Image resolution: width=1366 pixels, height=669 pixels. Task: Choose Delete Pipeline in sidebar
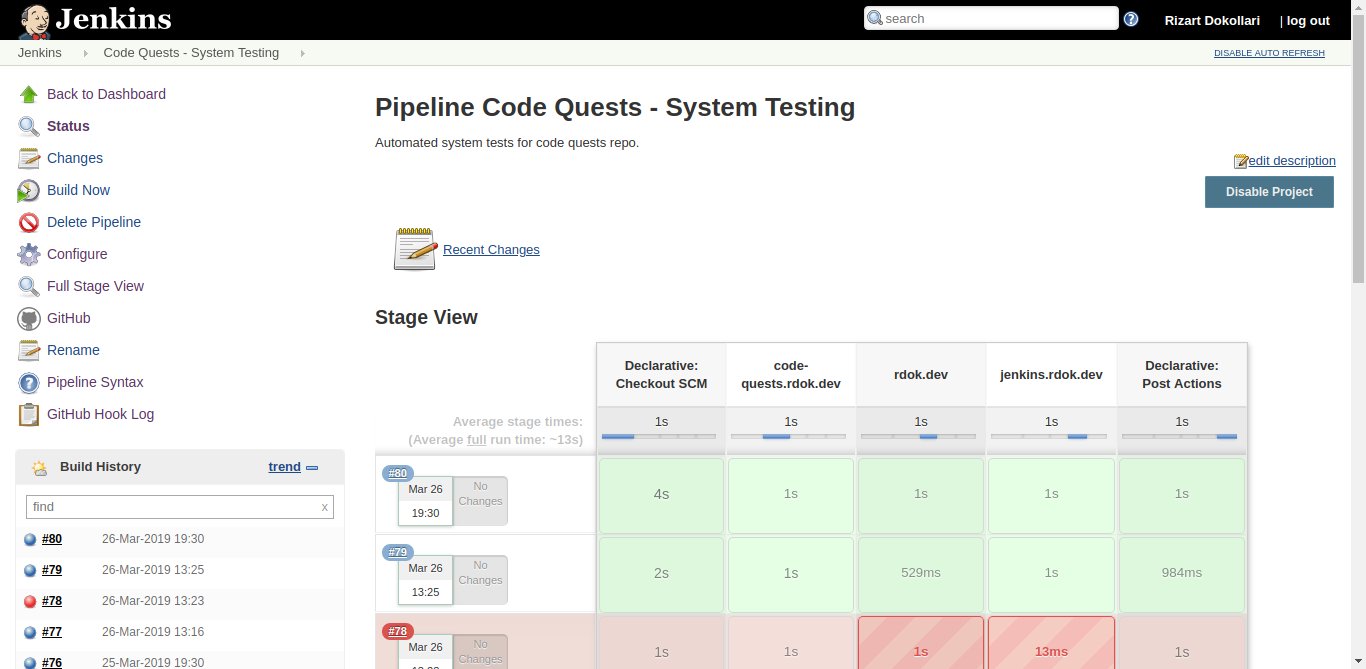94,222
